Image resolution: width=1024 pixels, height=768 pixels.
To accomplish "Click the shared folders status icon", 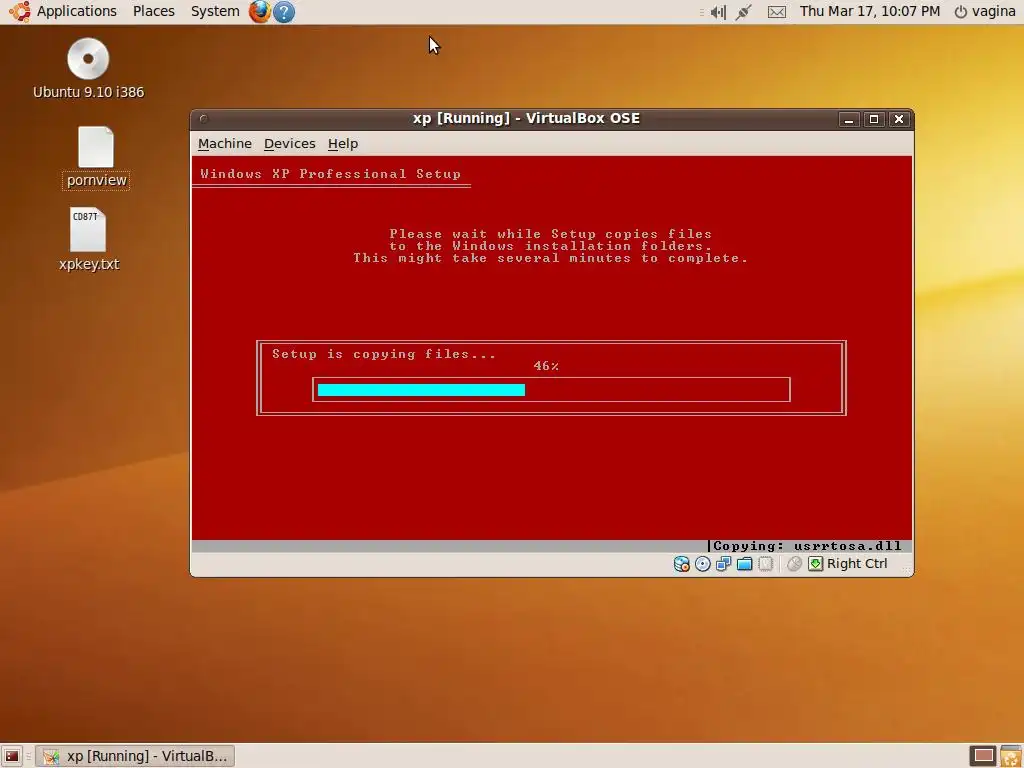I will click(x=744, y=564).
